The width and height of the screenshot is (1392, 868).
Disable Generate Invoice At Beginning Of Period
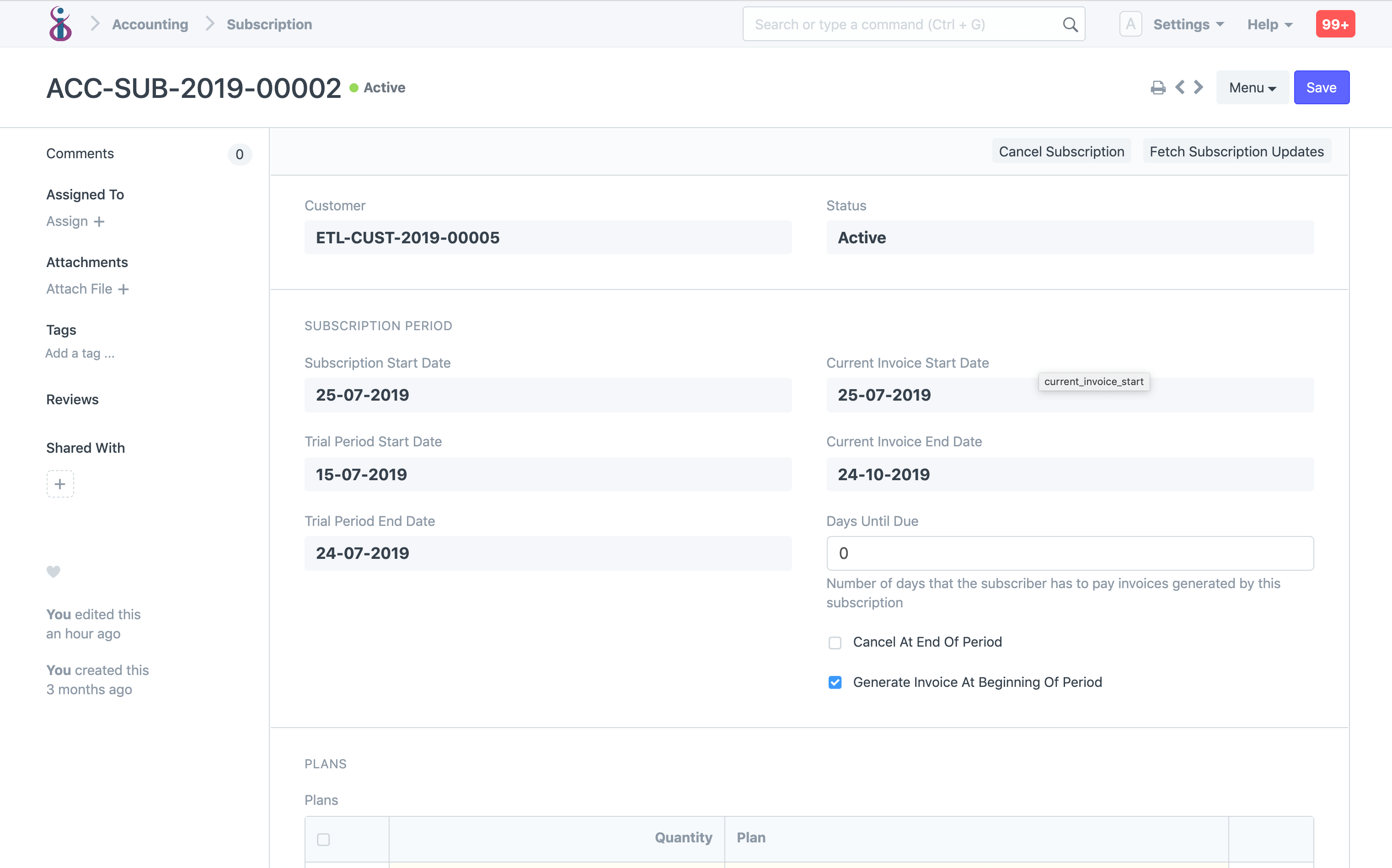click(835, 682)
